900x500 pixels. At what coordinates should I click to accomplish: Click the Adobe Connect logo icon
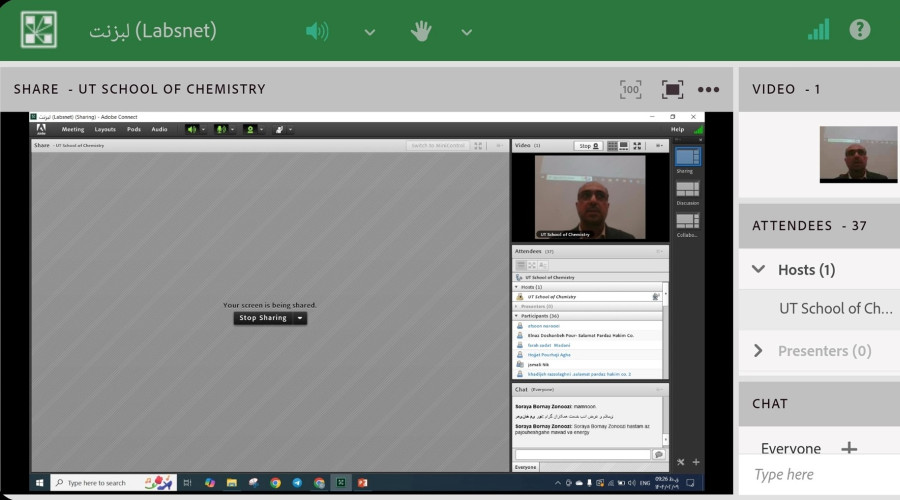[x=38, y=30]
